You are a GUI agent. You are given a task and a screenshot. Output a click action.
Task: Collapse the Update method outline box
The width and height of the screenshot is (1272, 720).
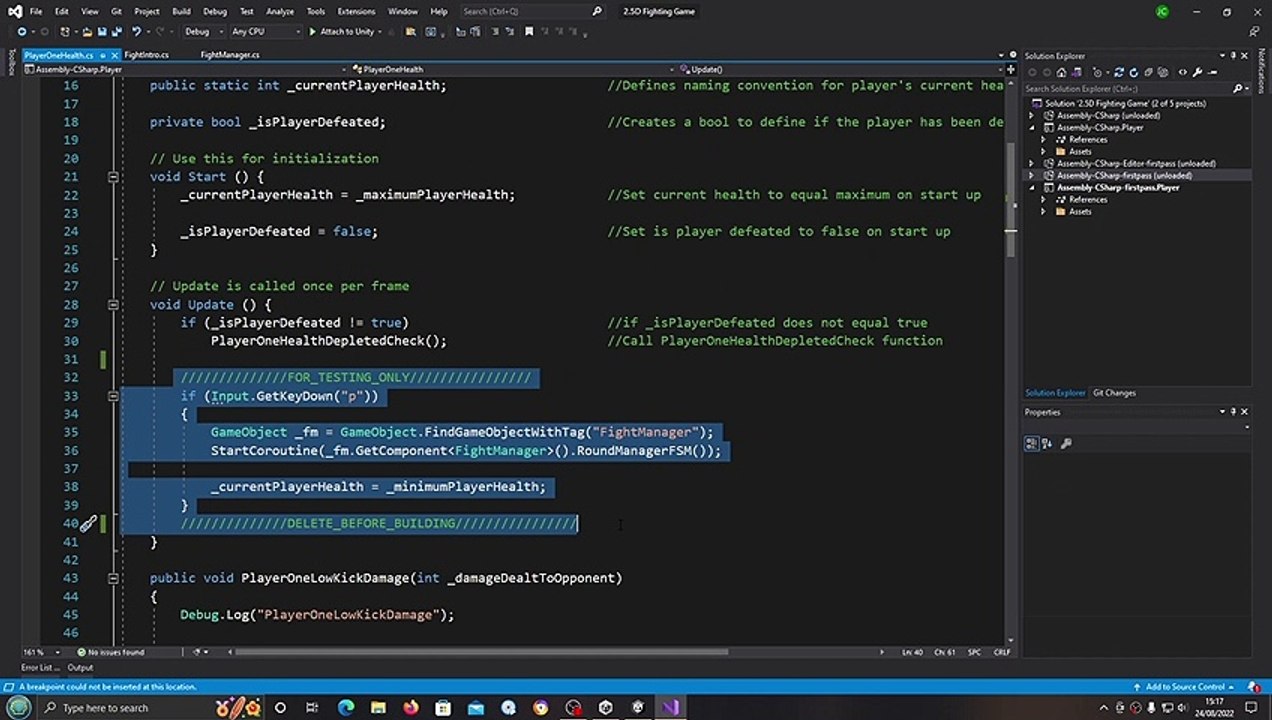pos(113,304)
